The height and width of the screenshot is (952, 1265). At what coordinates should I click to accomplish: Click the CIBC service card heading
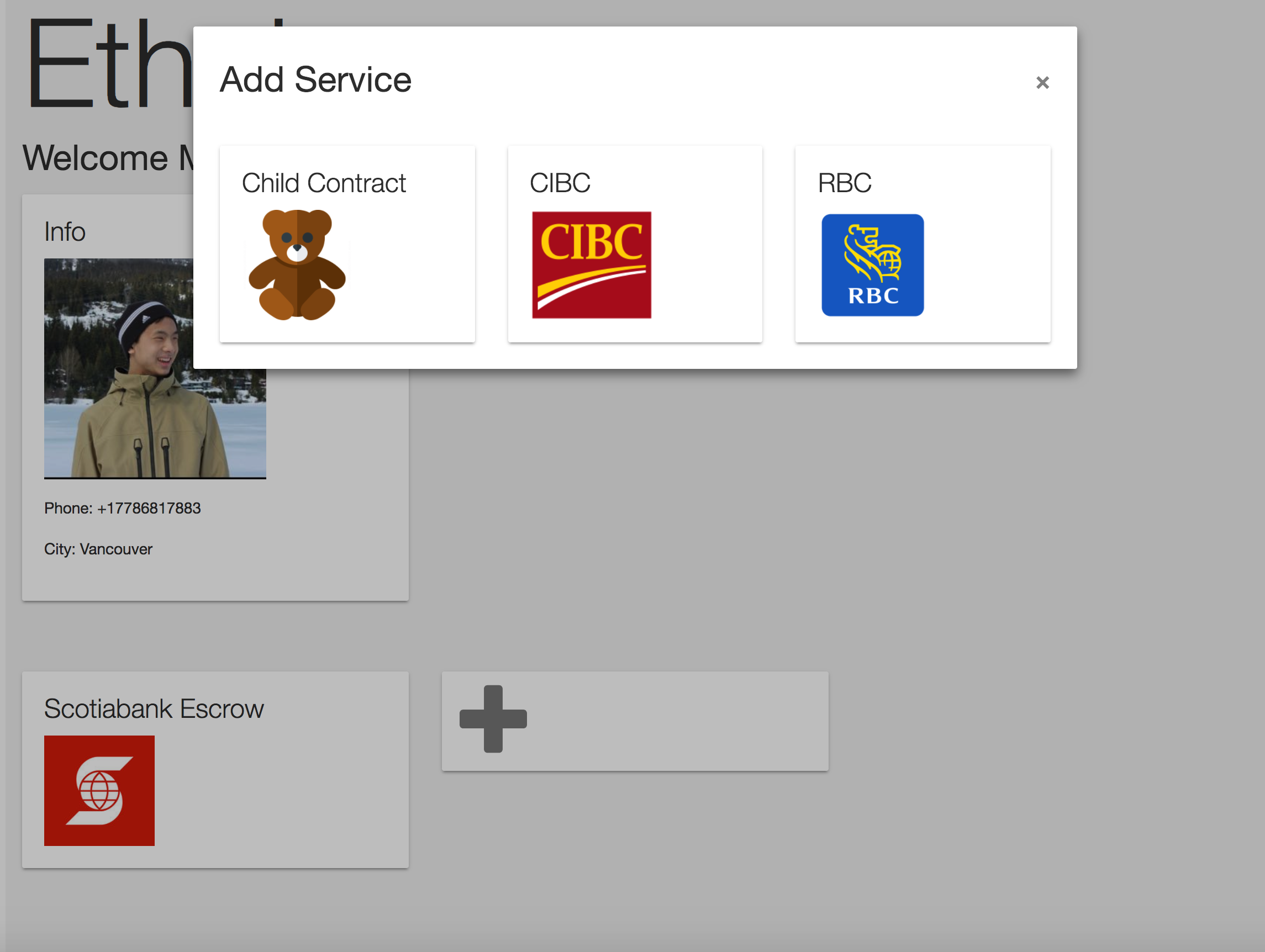click(x=560, y=183)
